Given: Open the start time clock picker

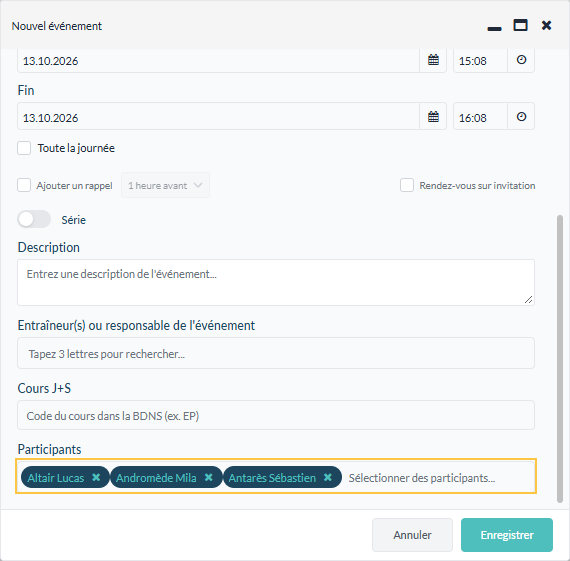Looking at the screenshot, I should pyautogui.click(x=521, y=60).
